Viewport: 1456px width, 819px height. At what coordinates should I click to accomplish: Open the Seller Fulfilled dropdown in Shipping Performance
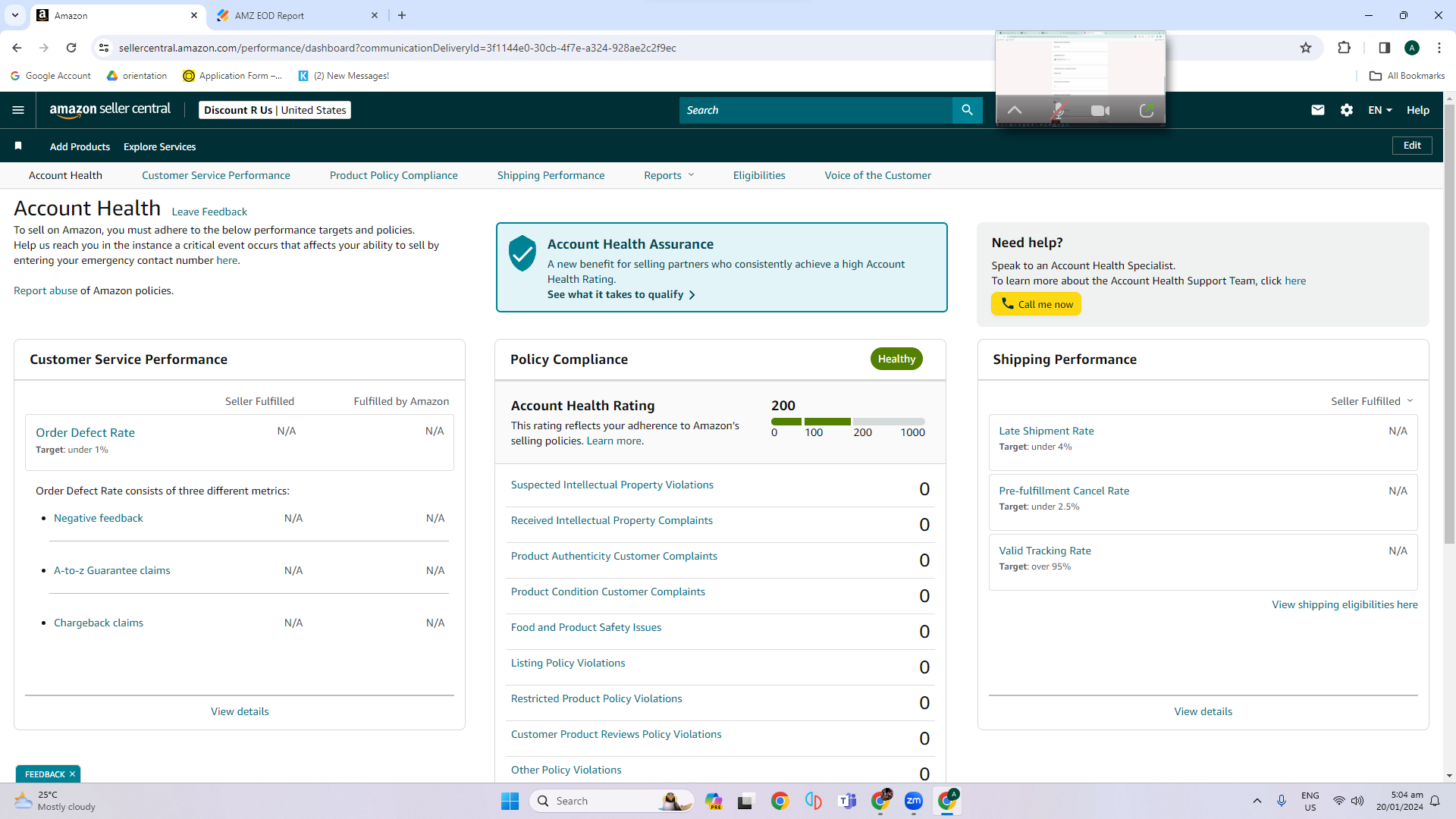(x=1372, y=401)
